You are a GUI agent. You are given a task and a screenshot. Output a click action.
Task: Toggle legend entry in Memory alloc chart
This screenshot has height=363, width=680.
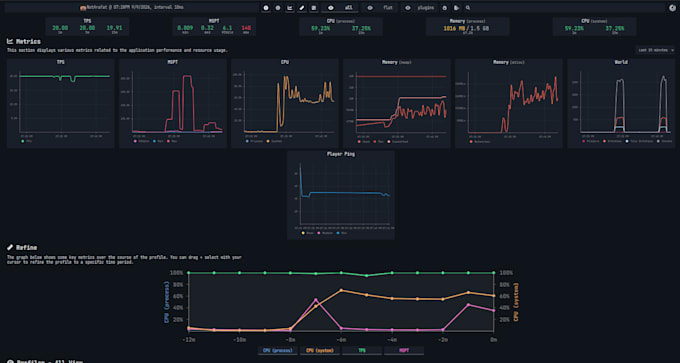click(x=480, y=141)
